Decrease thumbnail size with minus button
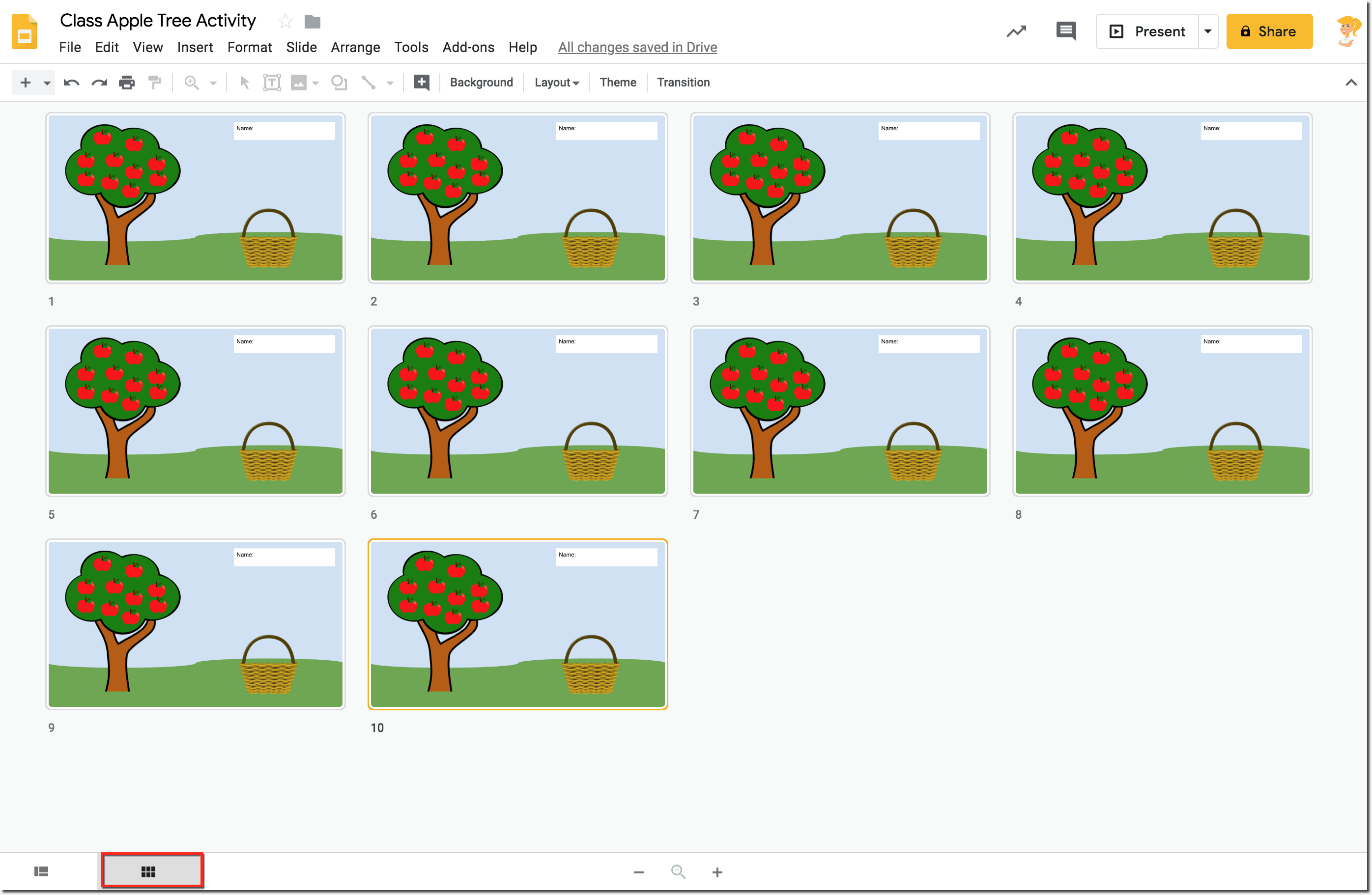The image size is (1372, 895). pos(638,872)
